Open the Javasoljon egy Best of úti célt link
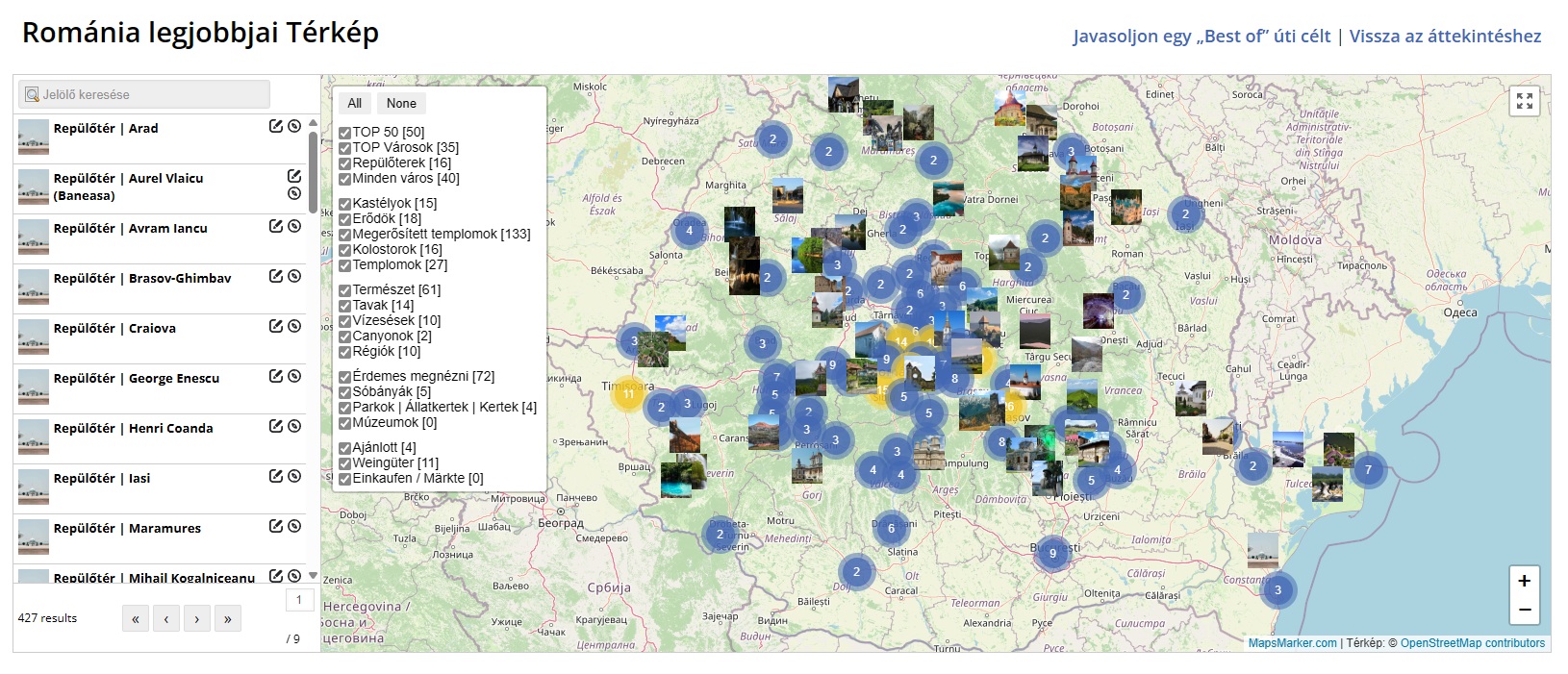Viewport: 1568px width, 674px height. 1201,37
